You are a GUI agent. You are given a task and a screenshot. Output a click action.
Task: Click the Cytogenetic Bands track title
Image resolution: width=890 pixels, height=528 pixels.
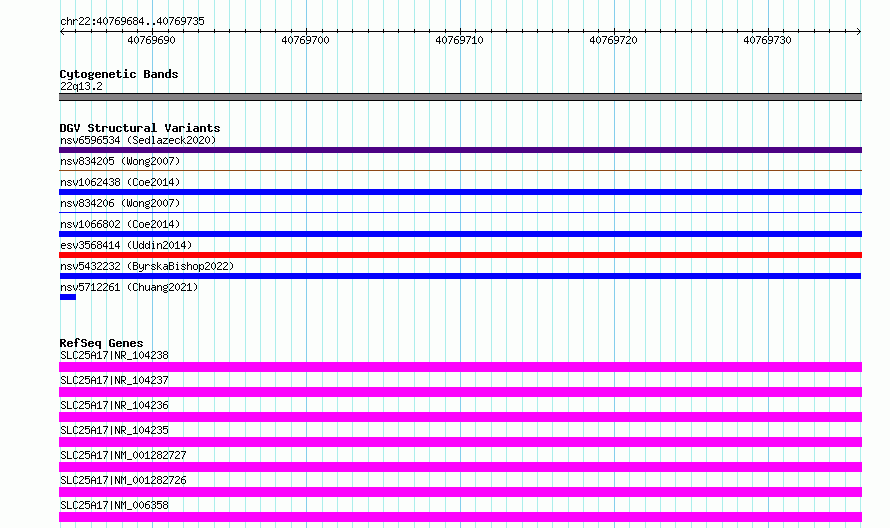pyautogui.click(x=119, y=74)
